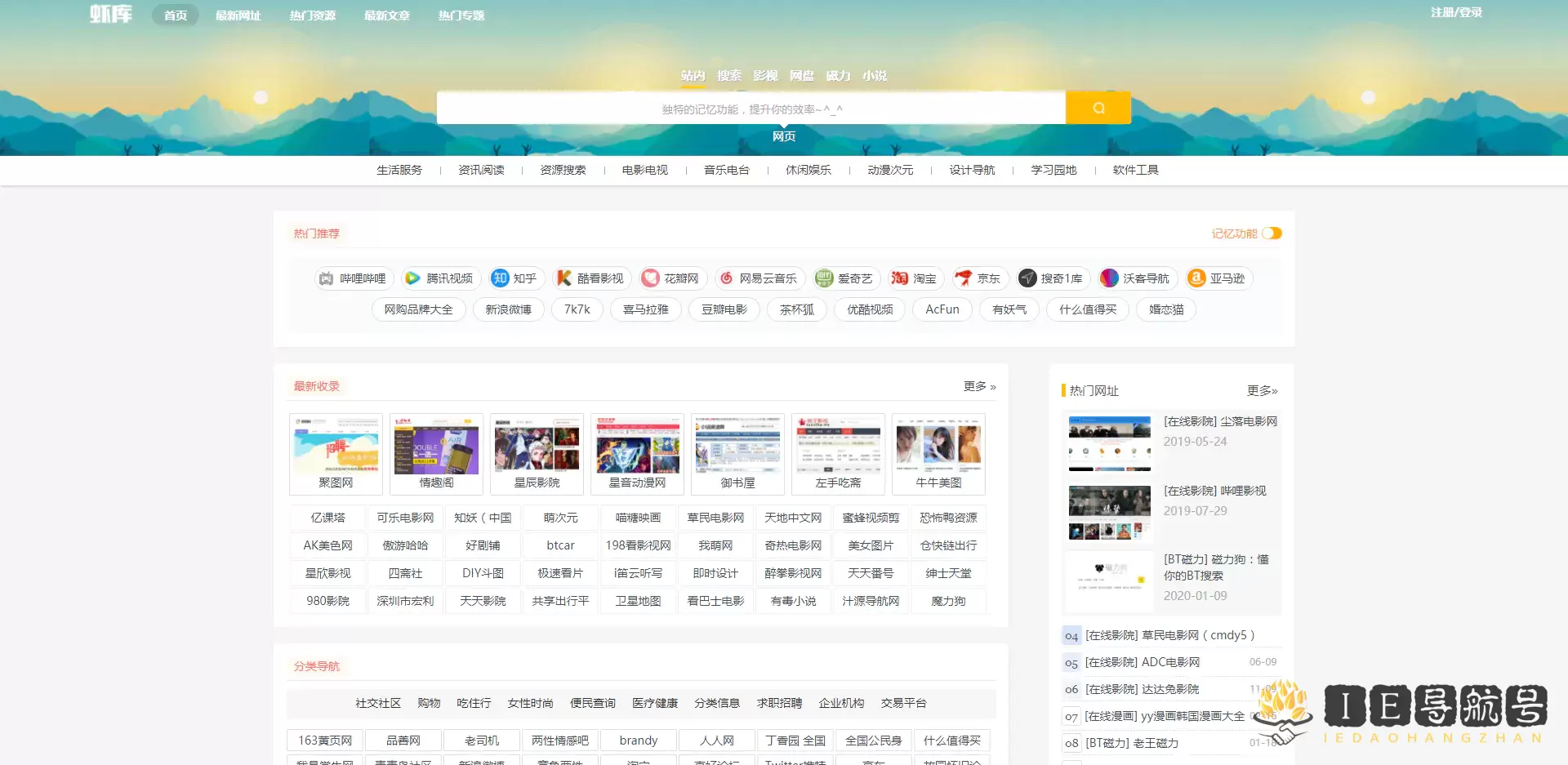
Task: Click inside the search input field
Action: point(751,107)
